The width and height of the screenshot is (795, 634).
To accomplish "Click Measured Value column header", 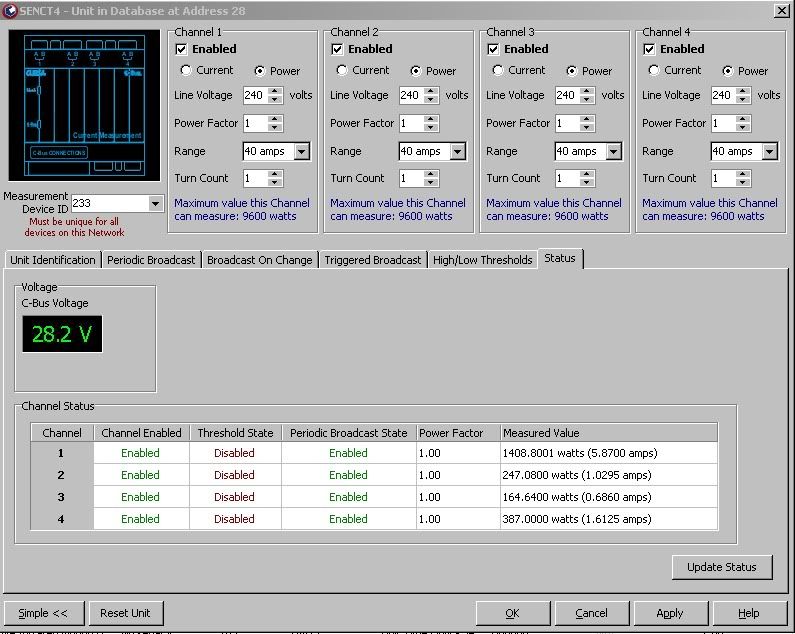I will pyautogui.click(x=608, y=433).
